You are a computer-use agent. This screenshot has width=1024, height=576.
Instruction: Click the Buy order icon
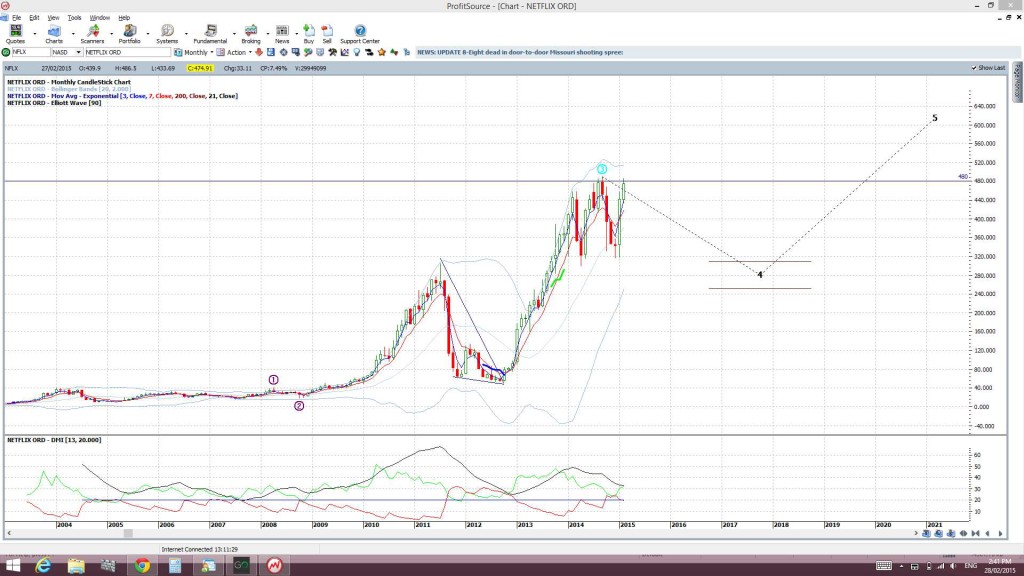click(x=309, y=31)
